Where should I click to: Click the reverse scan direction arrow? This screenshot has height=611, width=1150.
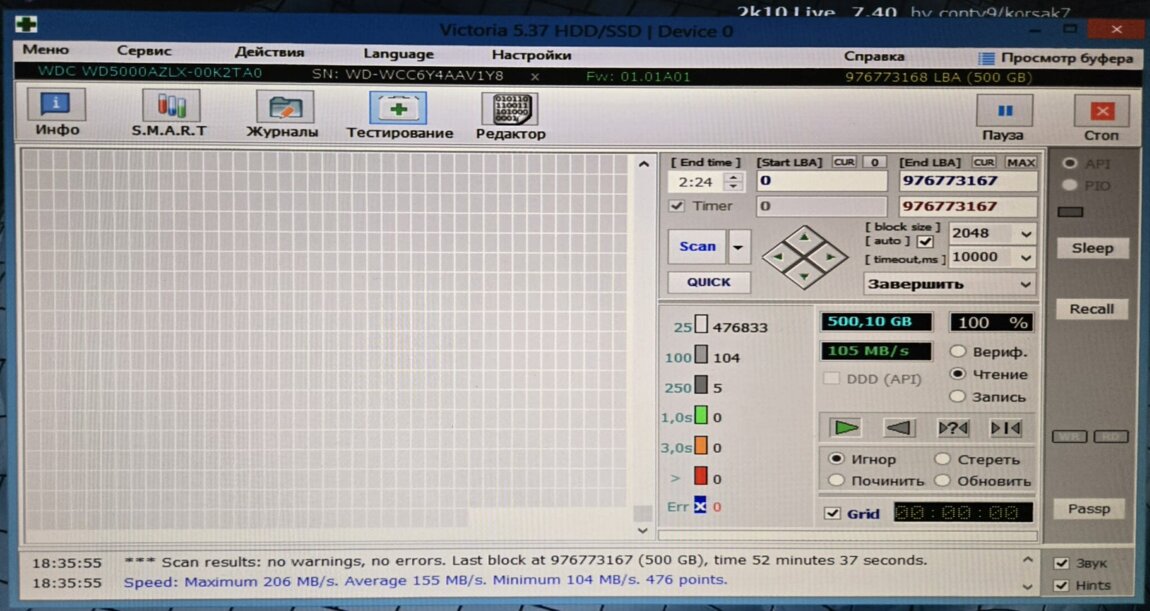[x=899, y=428]
